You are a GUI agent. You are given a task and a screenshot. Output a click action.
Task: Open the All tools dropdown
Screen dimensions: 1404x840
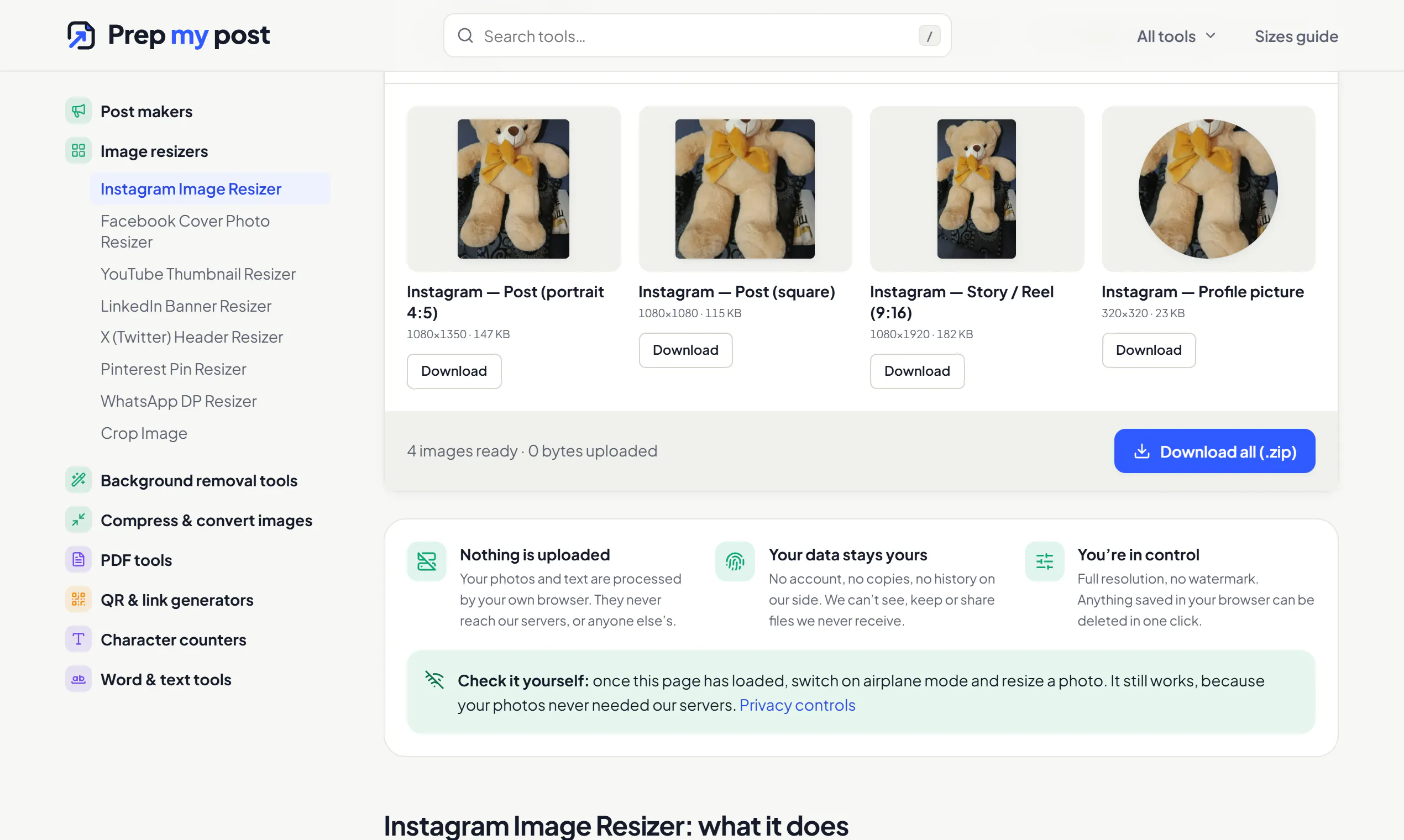1176,36
